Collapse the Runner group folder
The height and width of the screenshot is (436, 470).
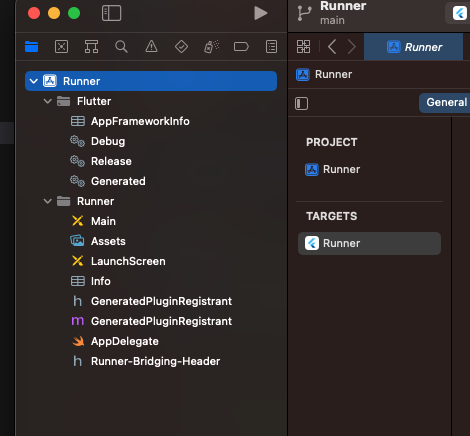(x=48, y=201)
